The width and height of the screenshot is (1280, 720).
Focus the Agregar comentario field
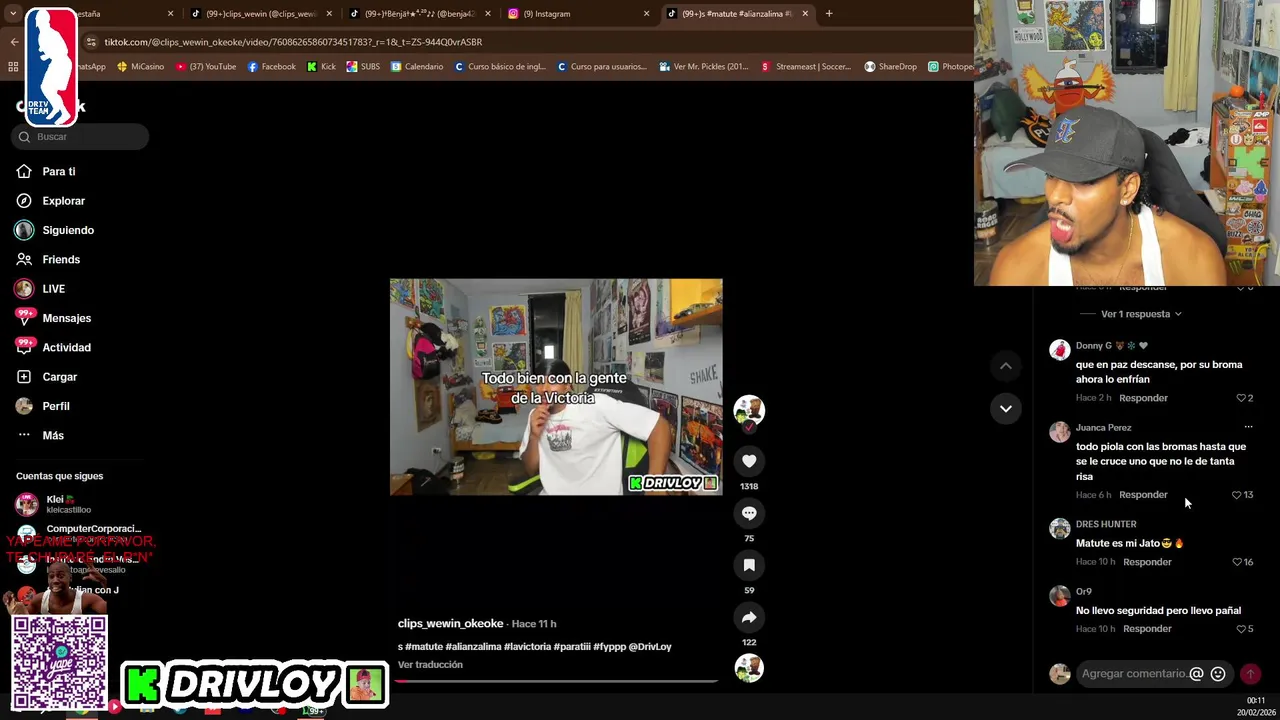pos(1132,674)
